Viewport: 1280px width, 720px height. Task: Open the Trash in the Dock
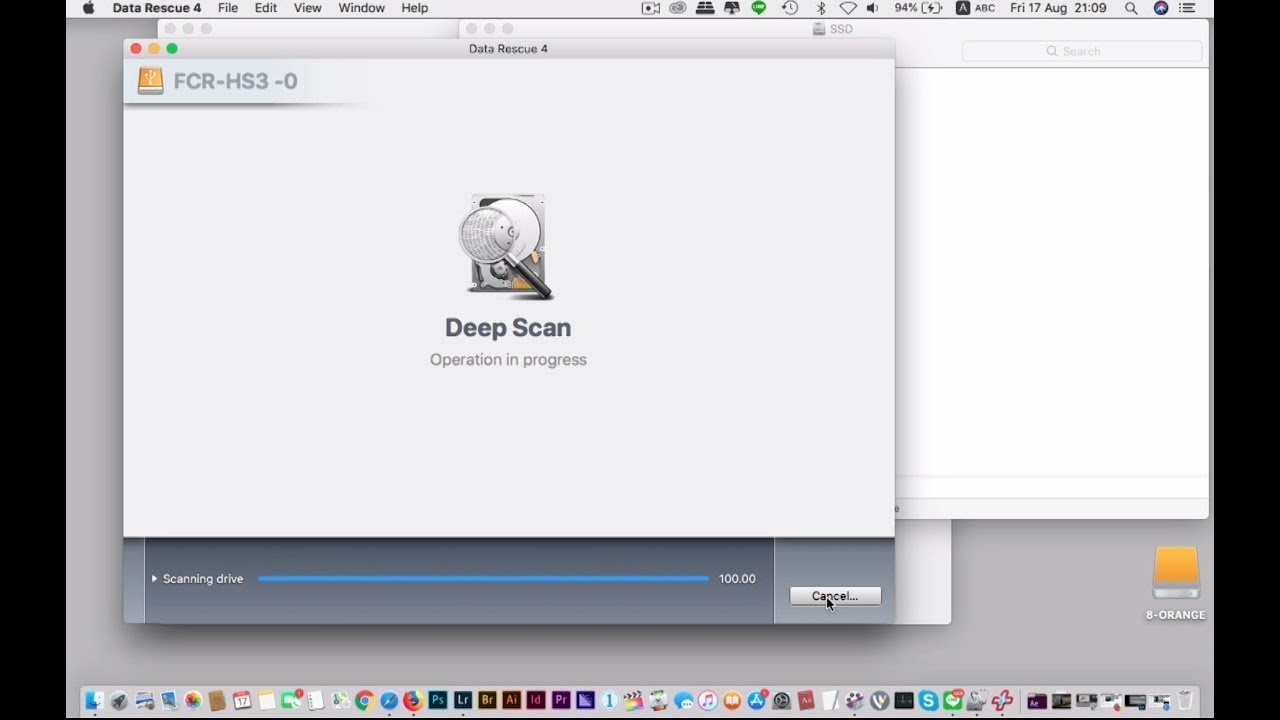point(1185,701)
